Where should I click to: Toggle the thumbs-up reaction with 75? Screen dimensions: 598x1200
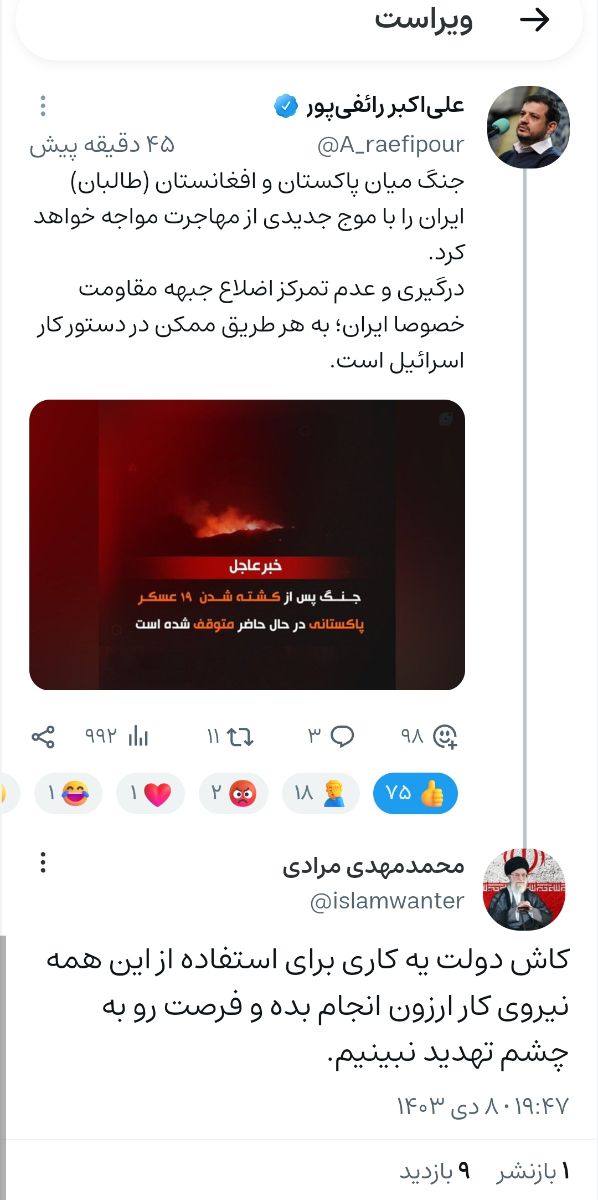pos(415,794)
